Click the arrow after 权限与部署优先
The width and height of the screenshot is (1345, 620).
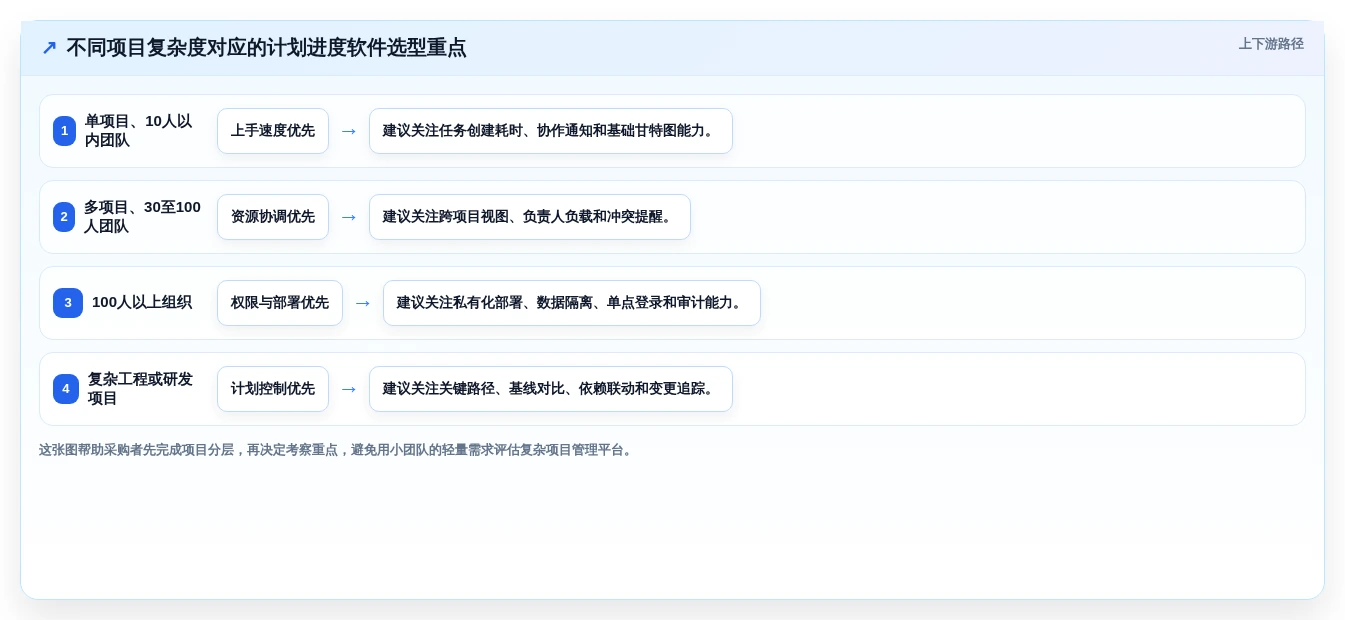[363, 303]
